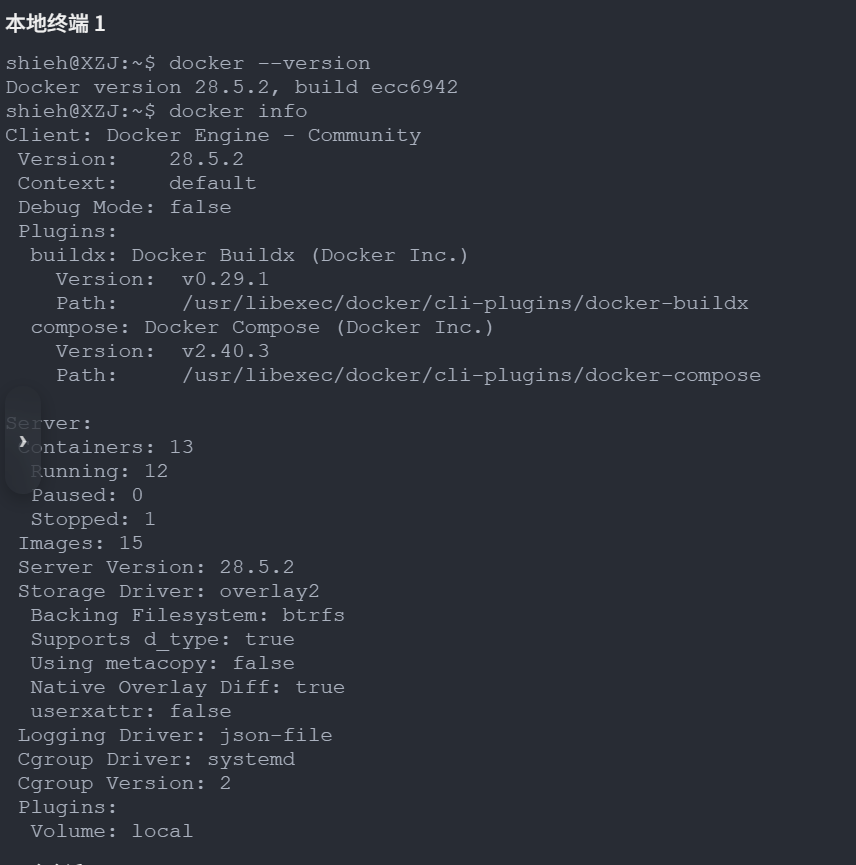Click the Storage Driver: overlay2 line
Image resolution: width=856 pixels, height=865 pixels.
[x=168, y=591]
